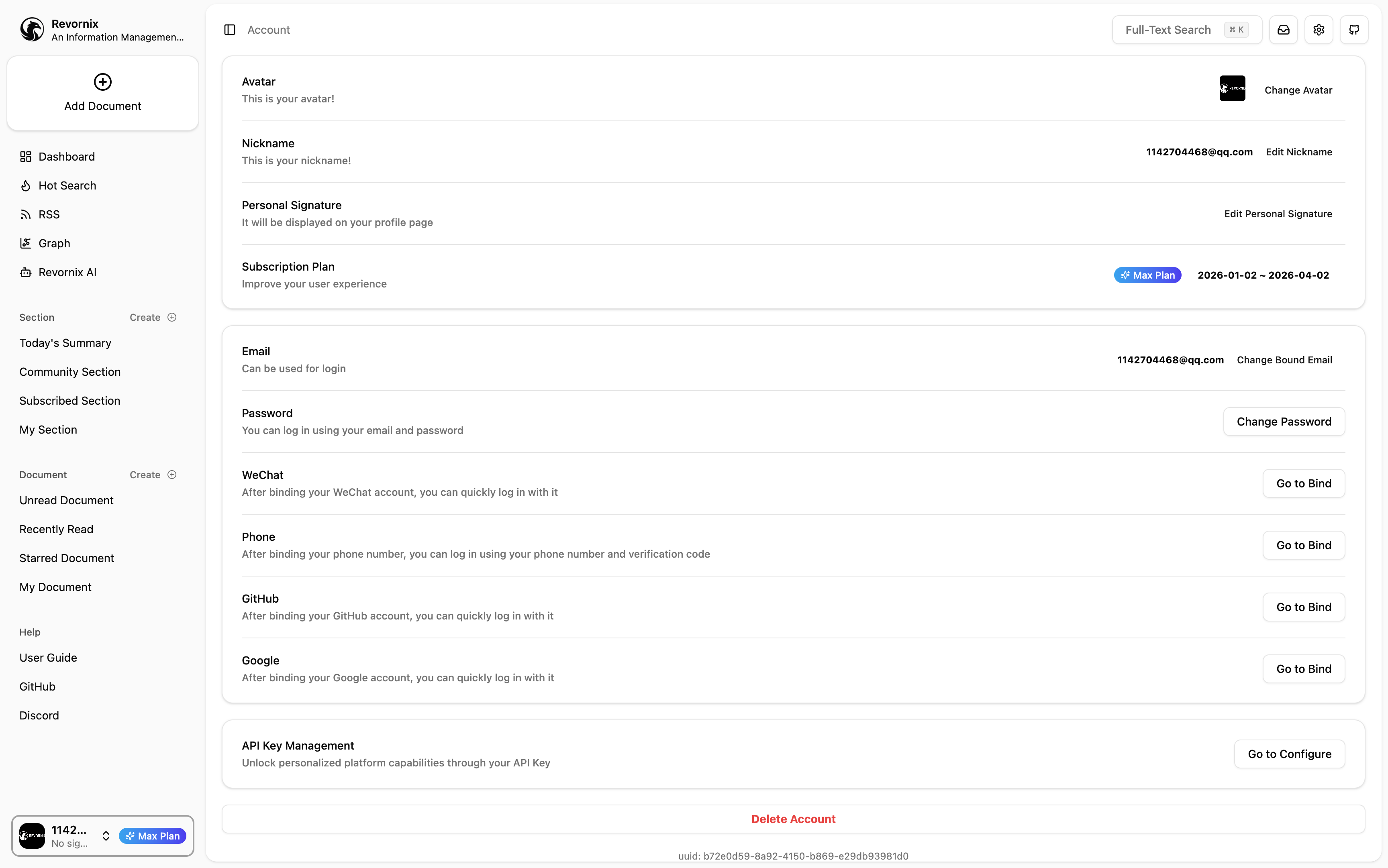Bind GitHub account with Go to Bind
This screenshot has width=1388, height=868.
coord(1304,607)
